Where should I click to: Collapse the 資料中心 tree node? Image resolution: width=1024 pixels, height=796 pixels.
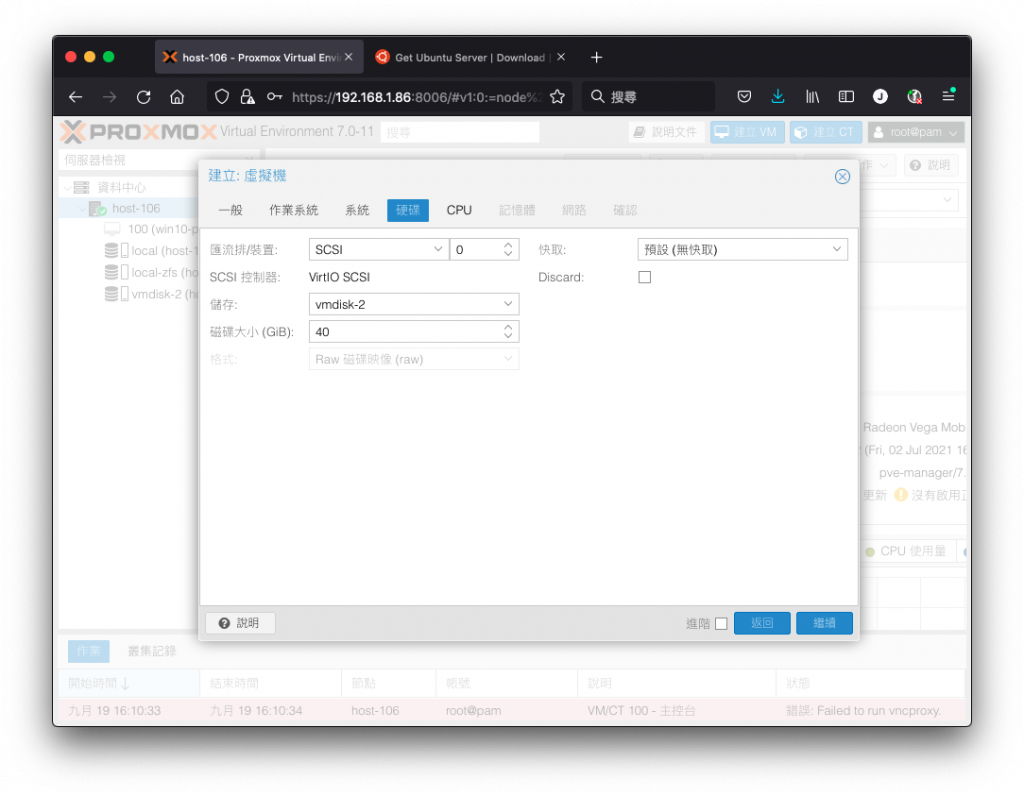67,188
